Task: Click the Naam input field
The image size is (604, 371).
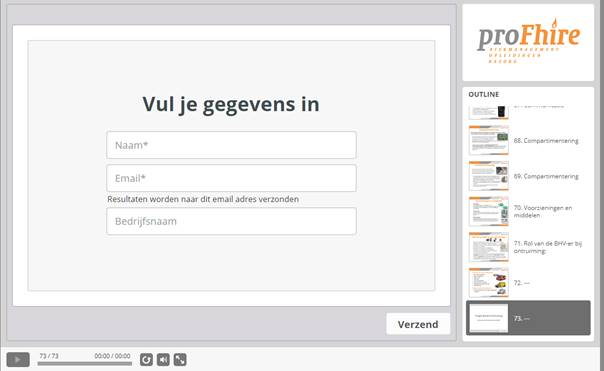Action: click(232, 145)
